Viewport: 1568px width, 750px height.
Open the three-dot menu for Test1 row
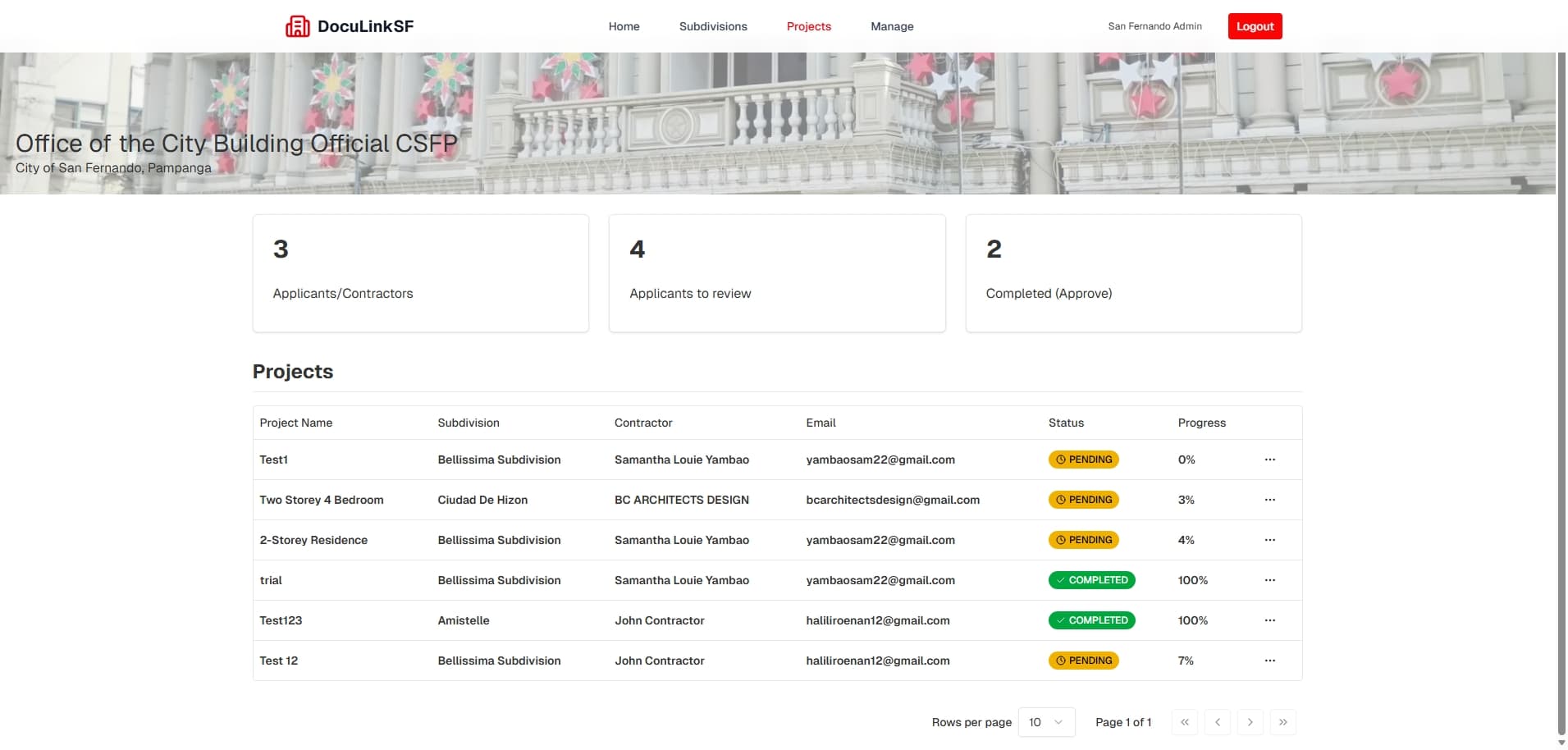1269,460
